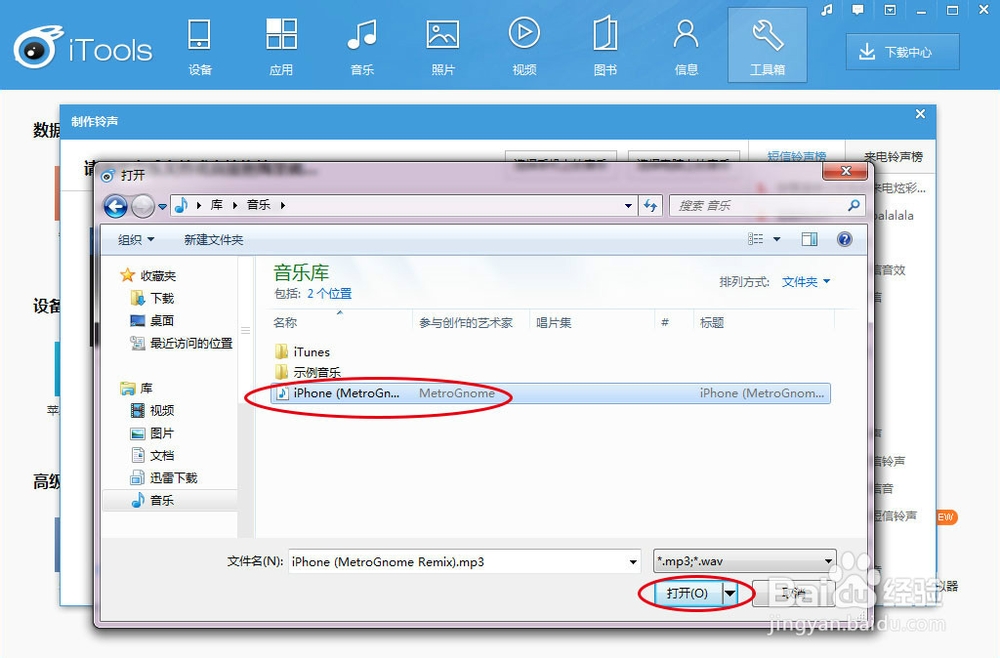The width and height of the screenshot is (1000, 658).
Task: Select the iPhone (MetroGn... mp3 file
Action: (550, 393)
